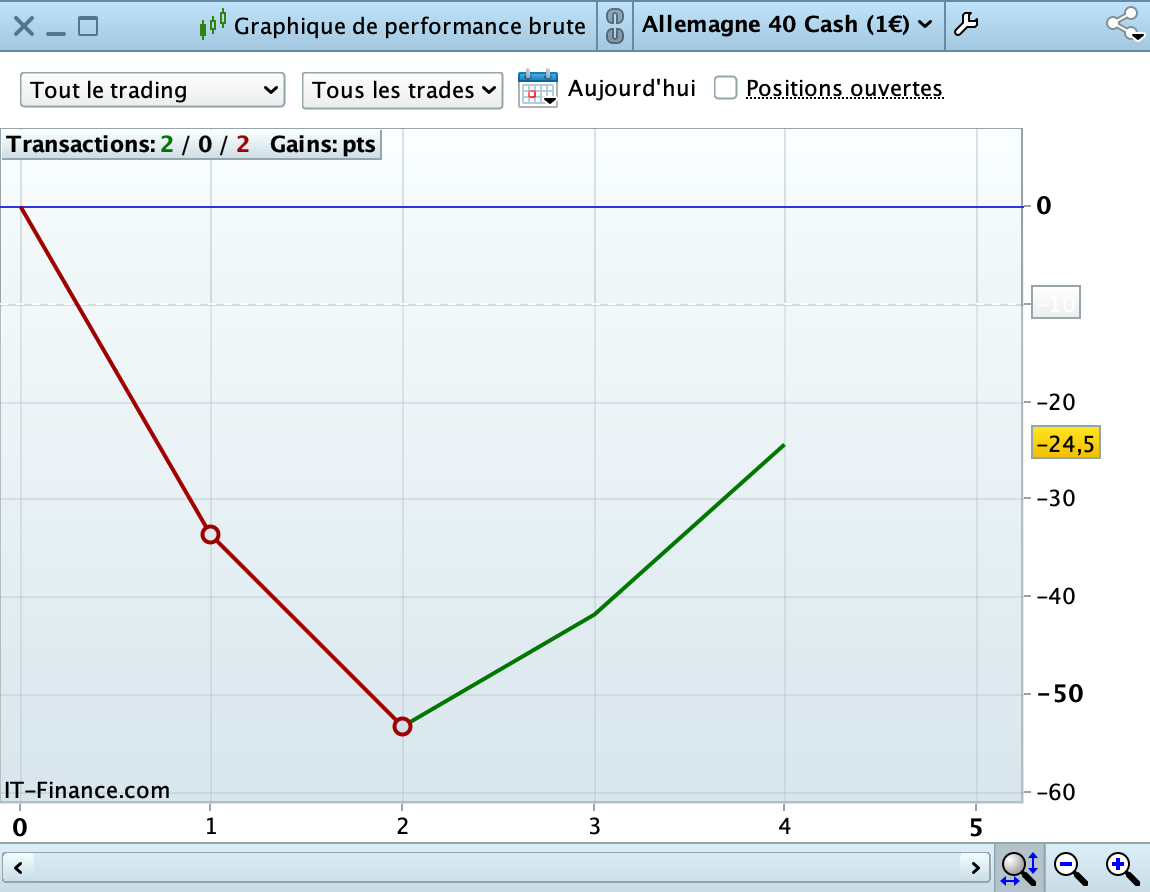Click the red circle marker at trade 1
1150x892 pixels.
point(210,534)
